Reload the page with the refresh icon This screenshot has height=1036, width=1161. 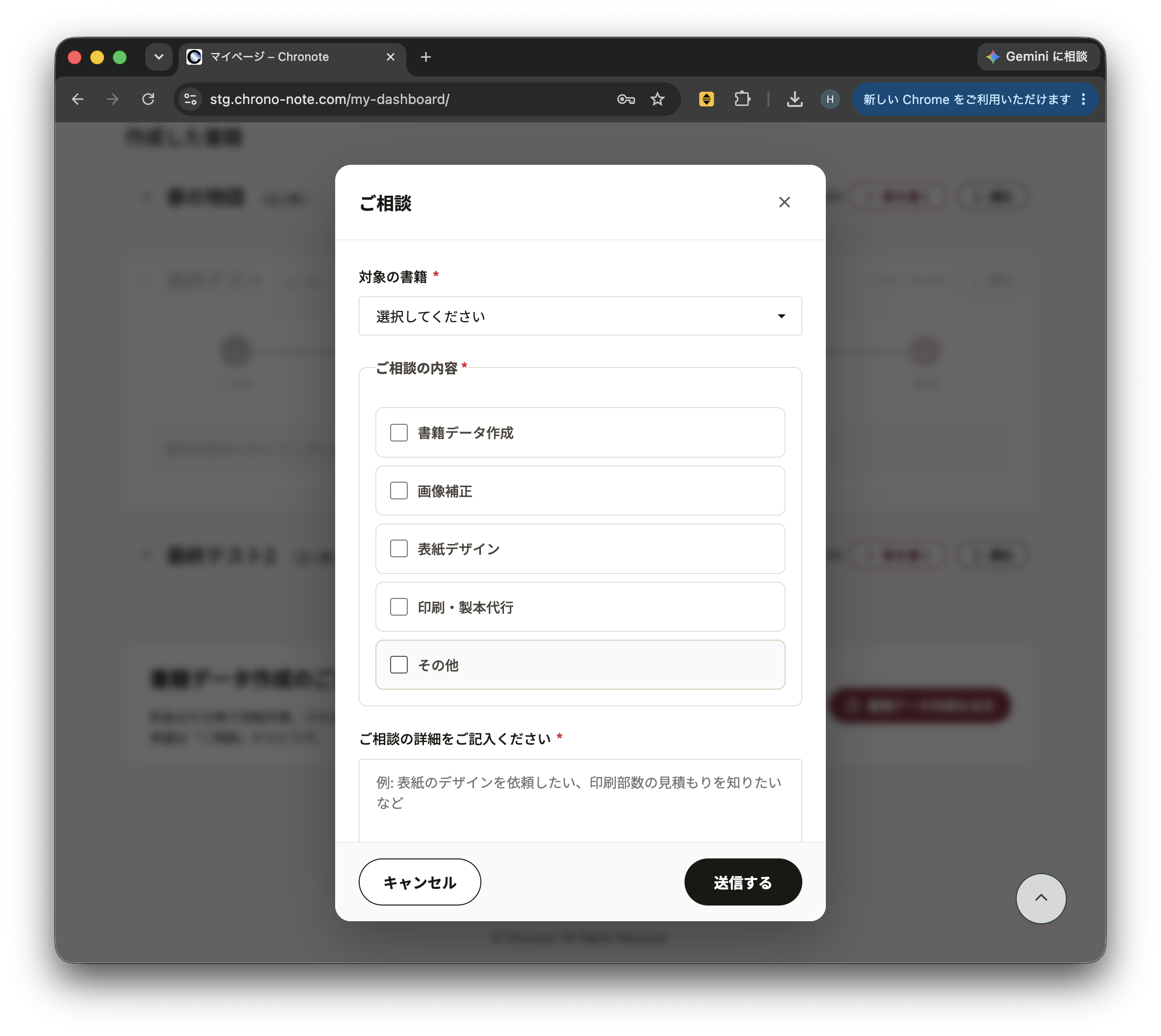point(148,99)
